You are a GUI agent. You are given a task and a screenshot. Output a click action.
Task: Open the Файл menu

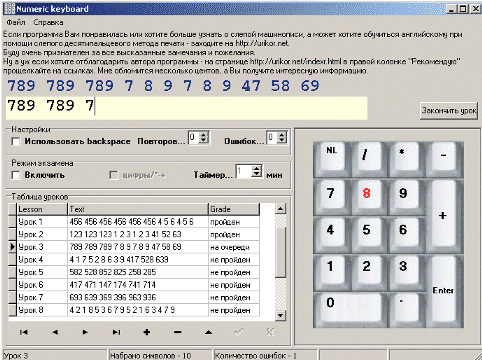click(16, 23)
